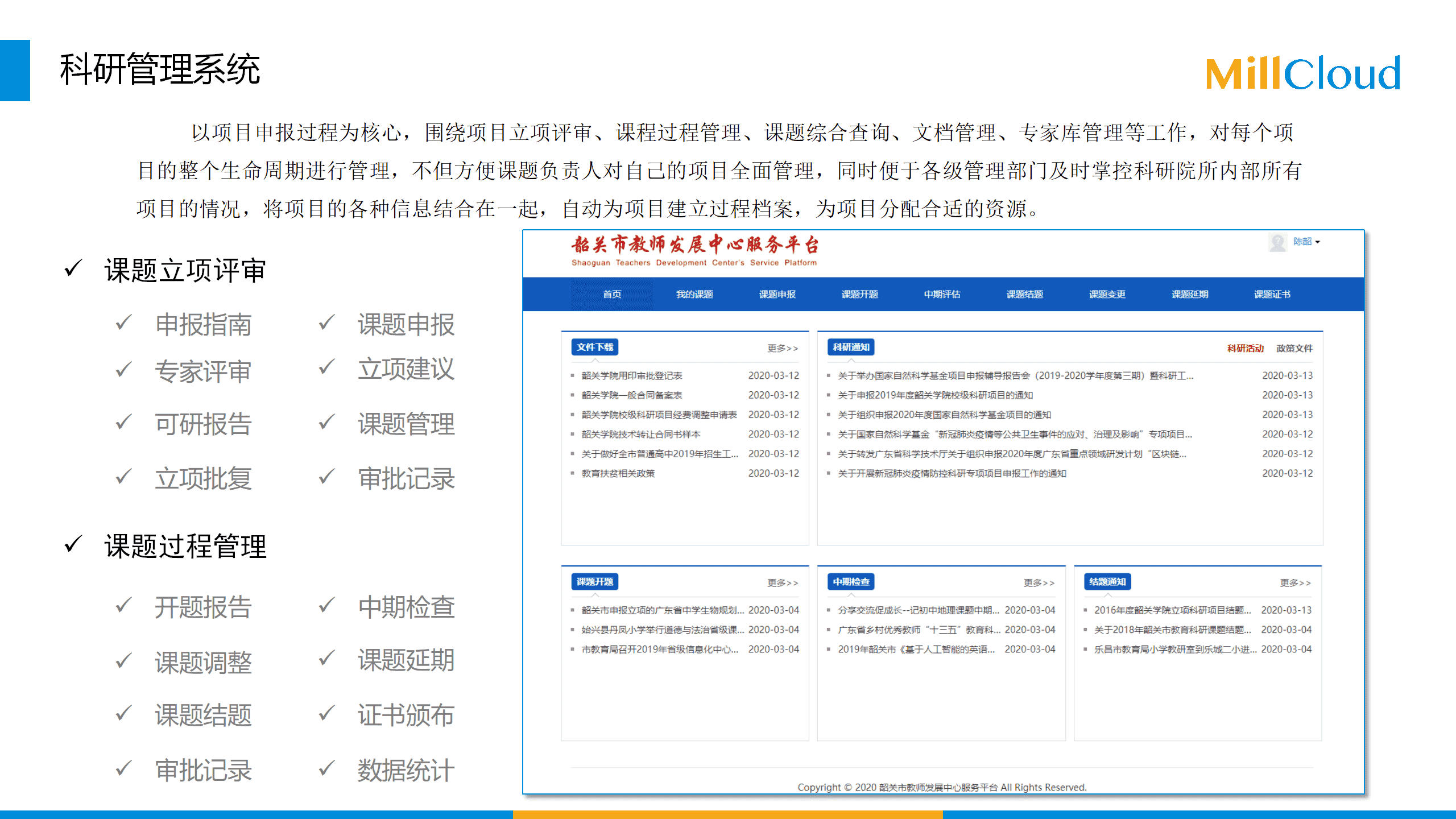Expand 更多>> in 文件下载 panel
Image resolution: width=1456 pixels, height=819 pixels.
pos(782,348)
